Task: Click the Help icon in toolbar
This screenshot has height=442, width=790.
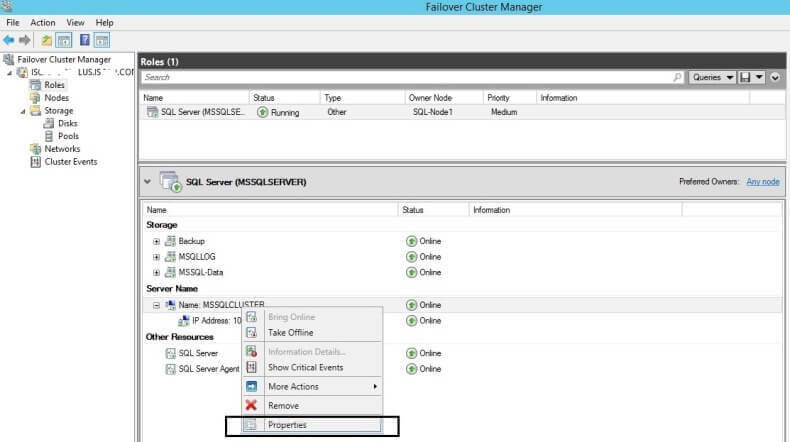Action: (x=84, y=40)
